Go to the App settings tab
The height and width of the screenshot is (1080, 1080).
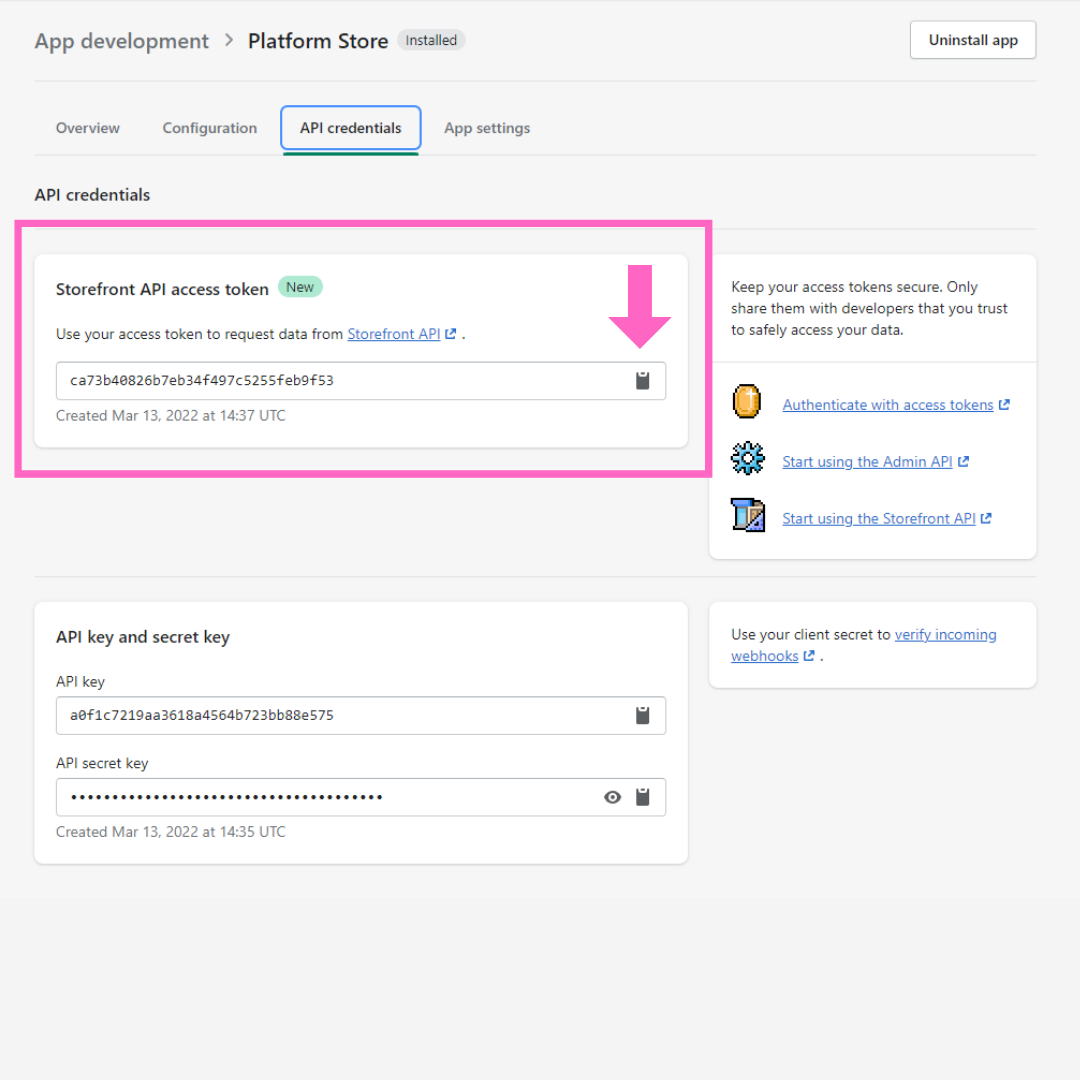coord(487,128)
